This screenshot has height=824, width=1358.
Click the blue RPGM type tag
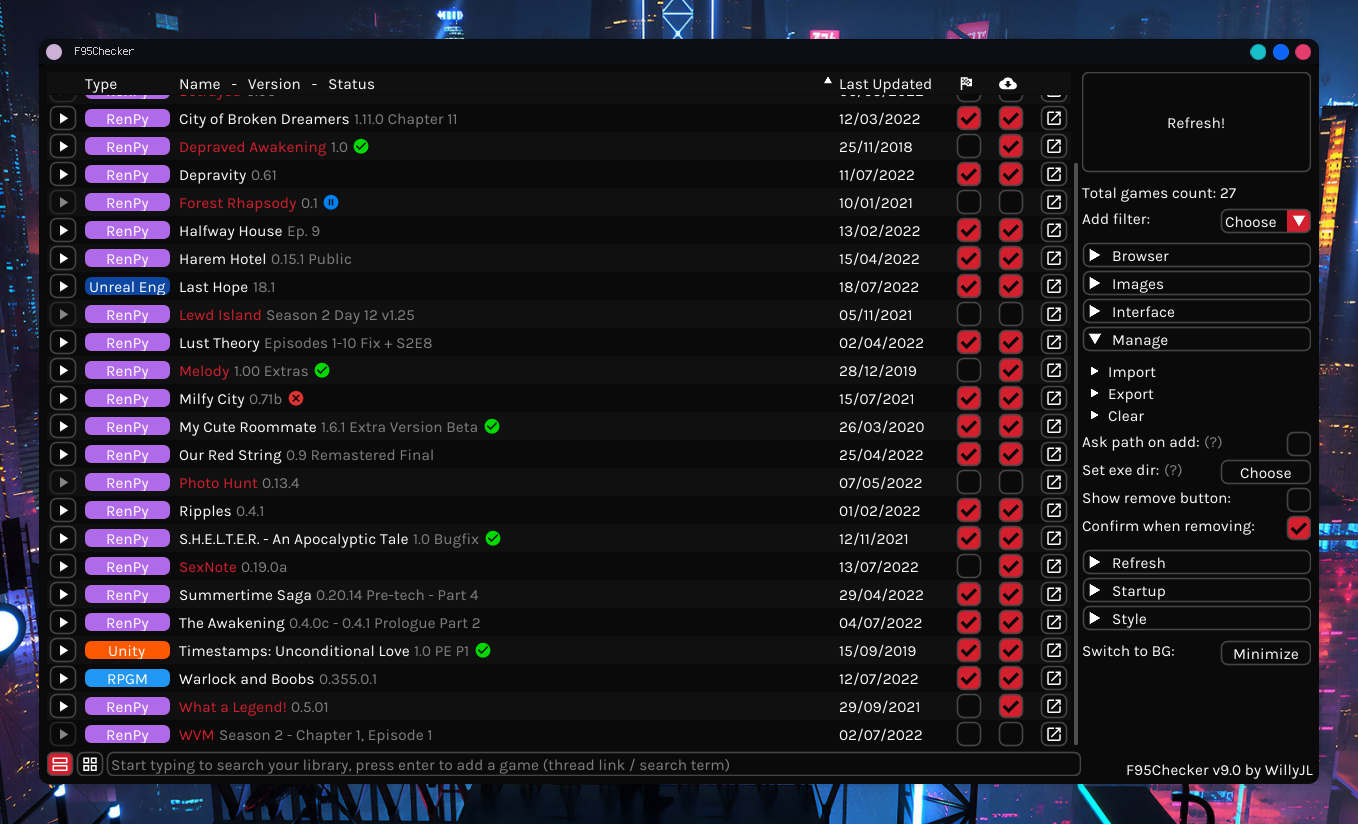[x=127, y=679]
